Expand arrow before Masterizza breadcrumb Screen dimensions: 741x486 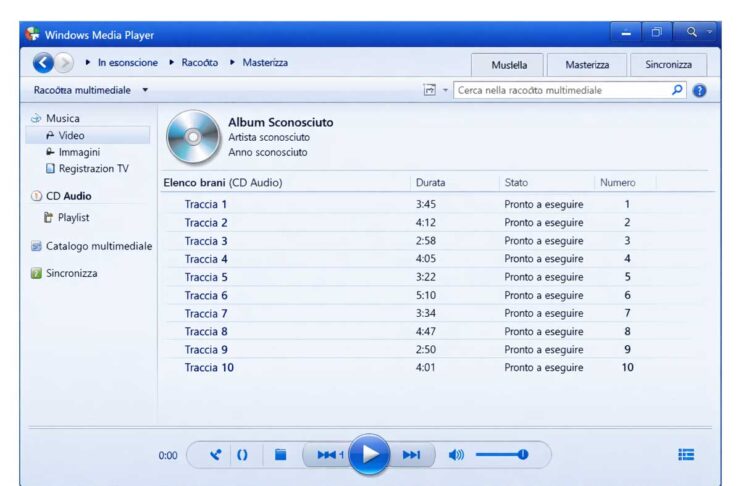(x=233, y=62)
